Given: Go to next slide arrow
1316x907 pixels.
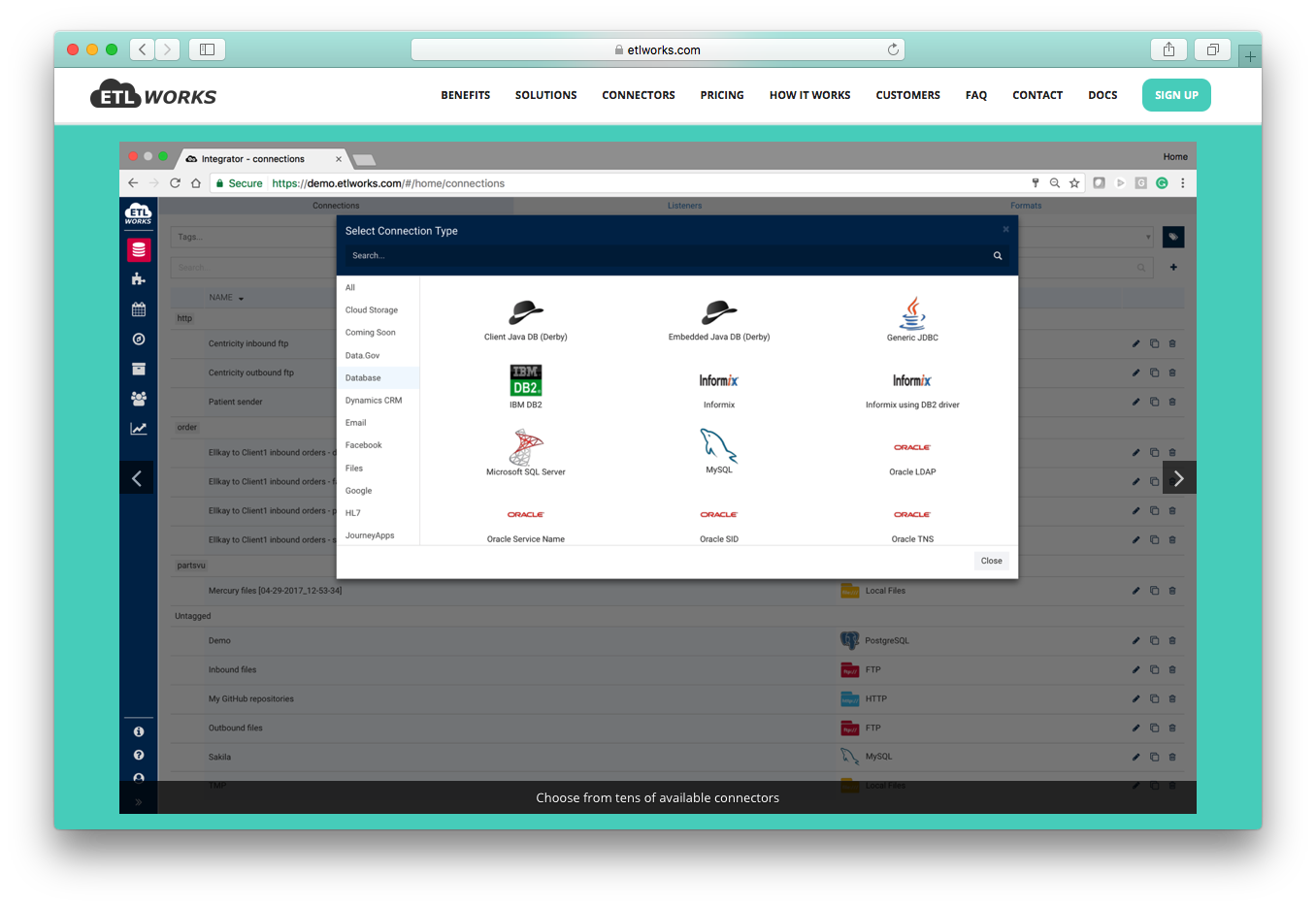Looking at the screenshot, I should [x=1179, y=477].
